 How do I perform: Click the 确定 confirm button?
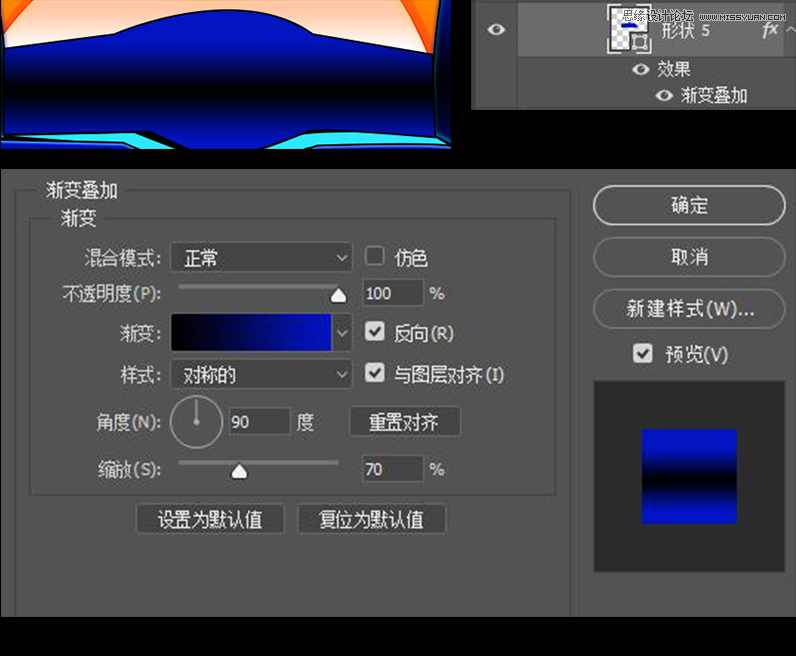689,205
